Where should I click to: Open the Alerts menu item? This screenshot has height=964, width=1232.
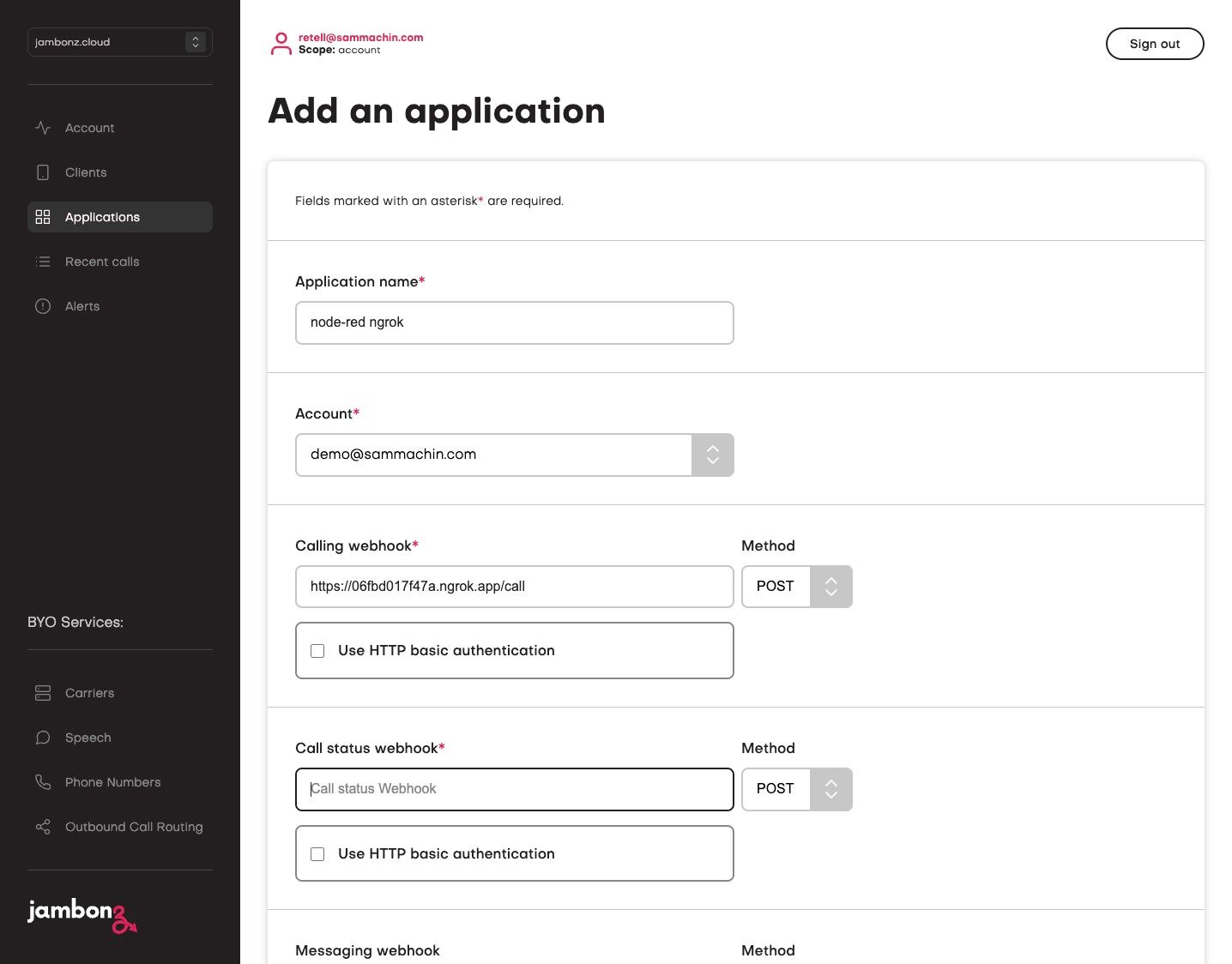[x=82, y=306]
